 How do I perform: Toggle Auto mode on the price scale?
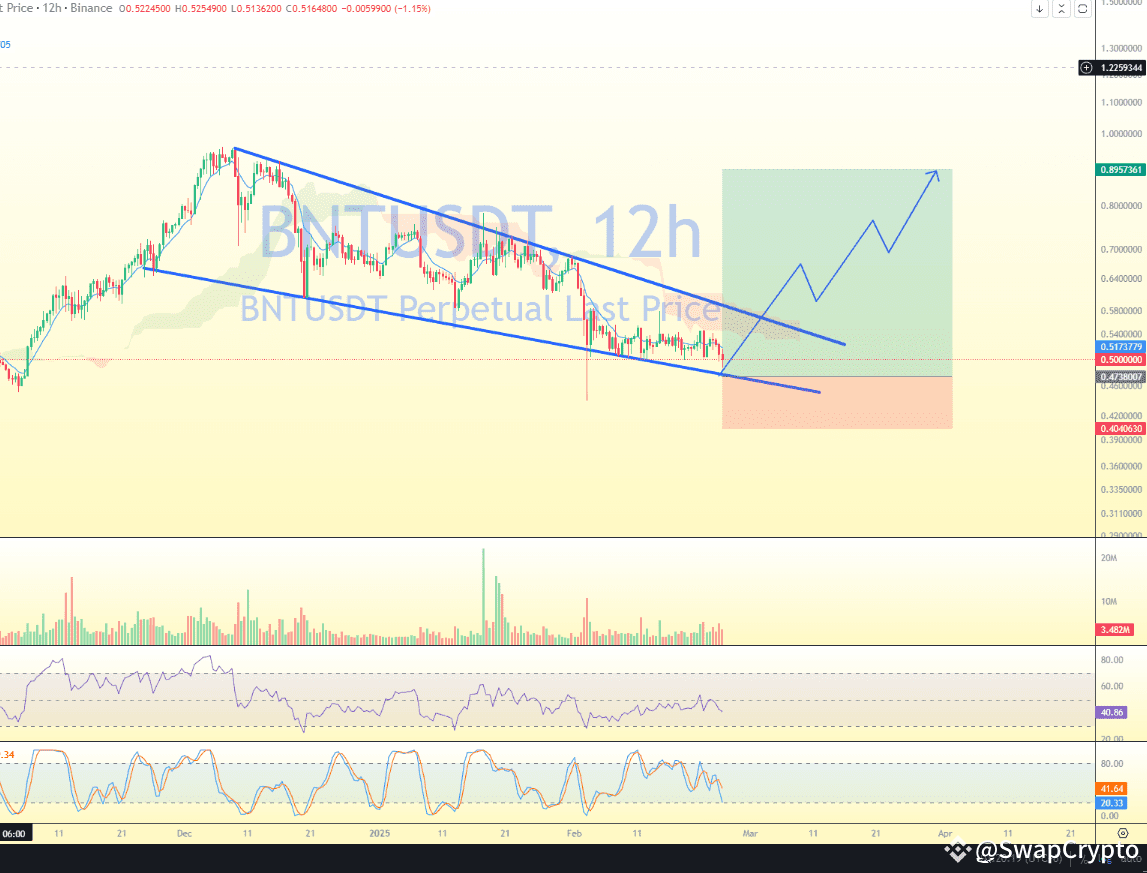click(x=1130, y=858)
